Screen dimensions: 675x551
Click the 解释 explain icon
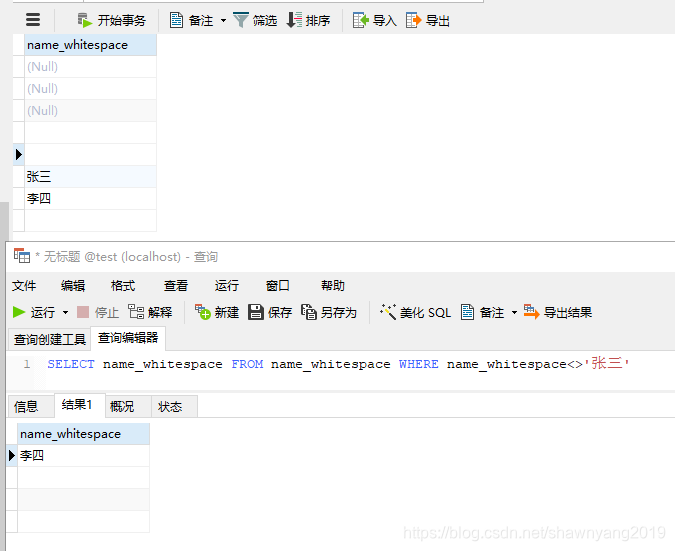136,312
